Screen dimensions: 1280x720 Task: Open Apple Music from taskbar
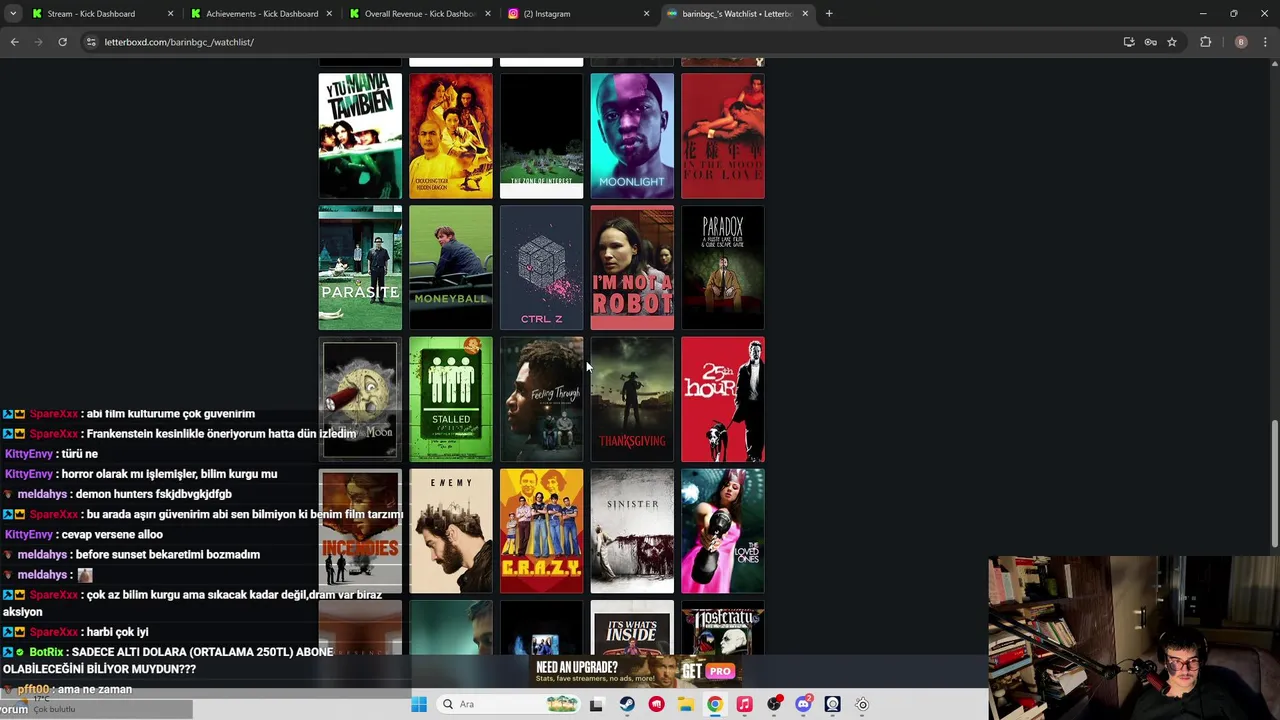coord(744,704)
